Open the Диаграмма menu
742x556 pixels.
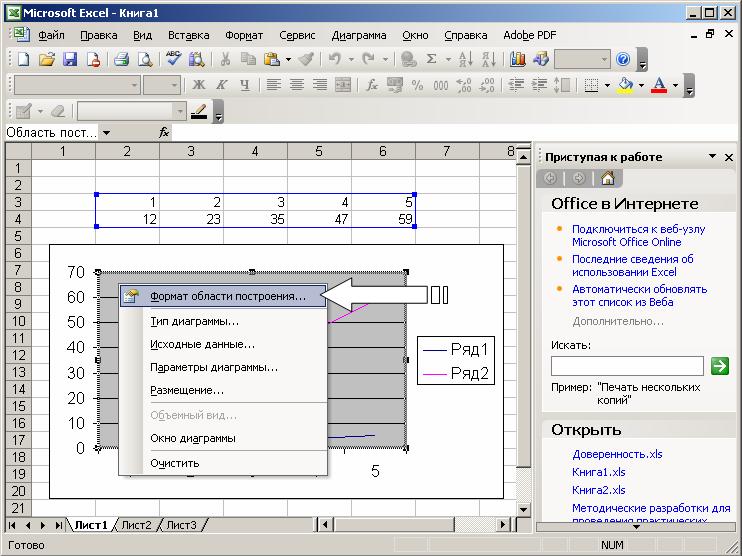359,35
